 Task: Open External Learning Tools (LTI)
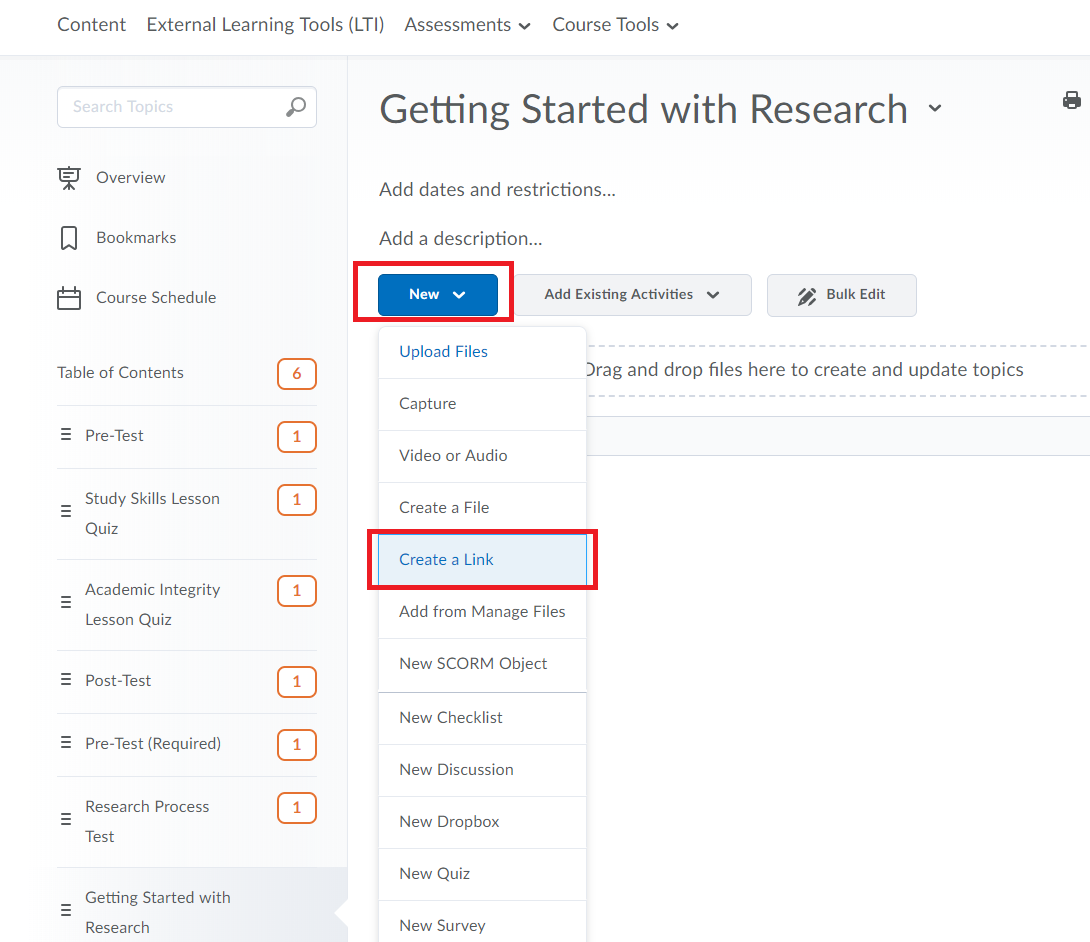coord(265,25)
